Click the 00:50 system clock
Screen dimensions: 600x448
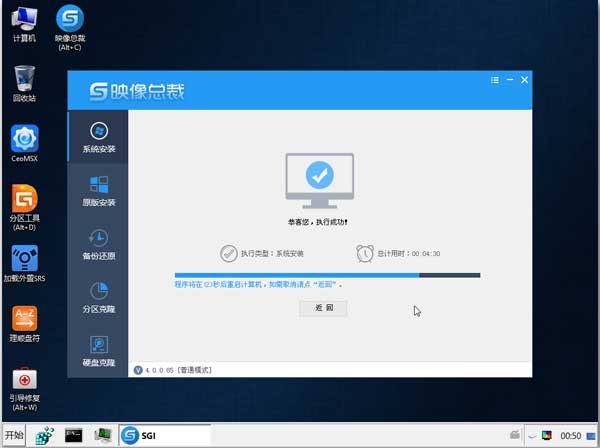(571, 436)
